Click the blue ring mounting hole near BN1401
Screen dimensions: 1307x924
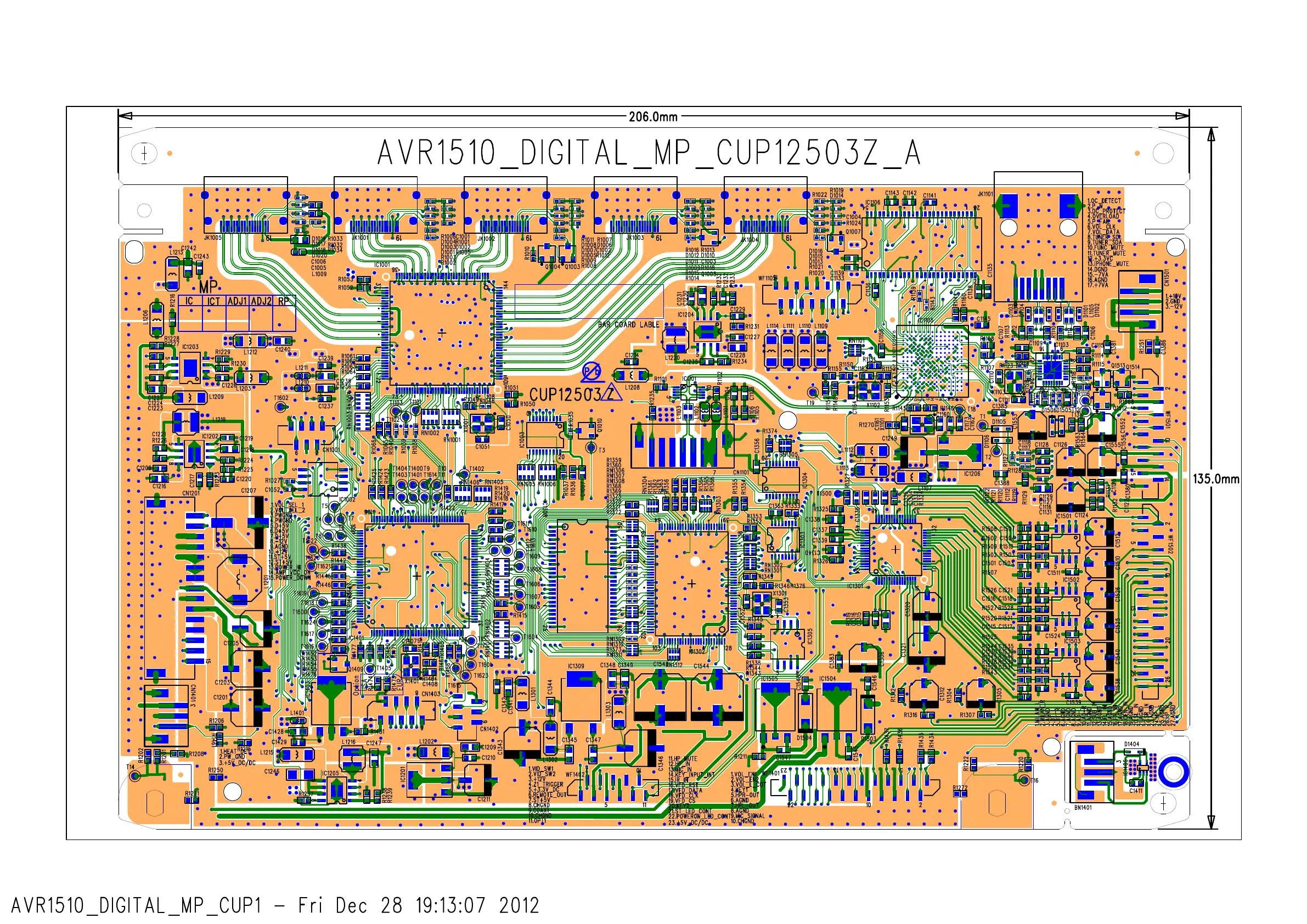tap(1173, 772)
